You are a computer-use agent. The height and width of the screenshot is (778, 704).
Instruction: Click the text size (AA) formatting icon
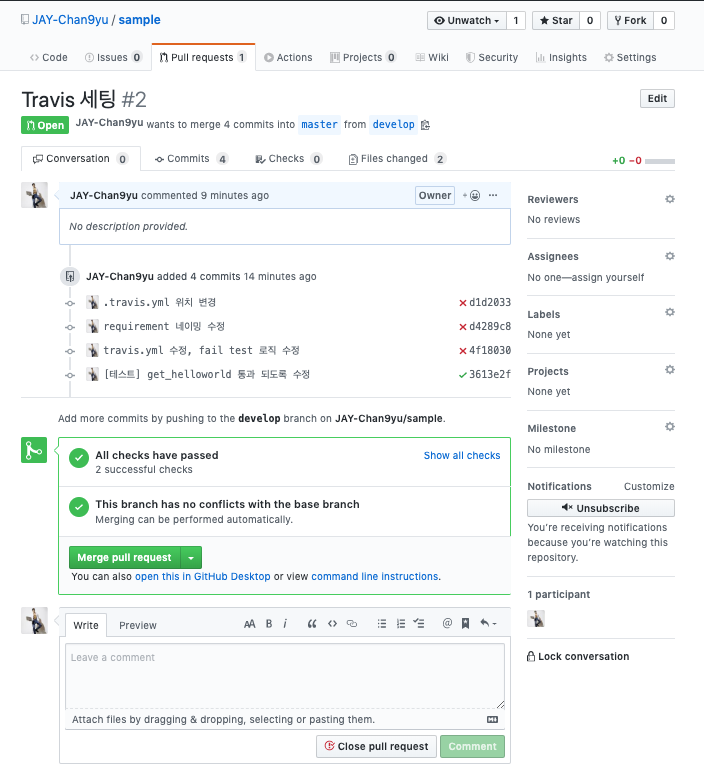point(249,624)
